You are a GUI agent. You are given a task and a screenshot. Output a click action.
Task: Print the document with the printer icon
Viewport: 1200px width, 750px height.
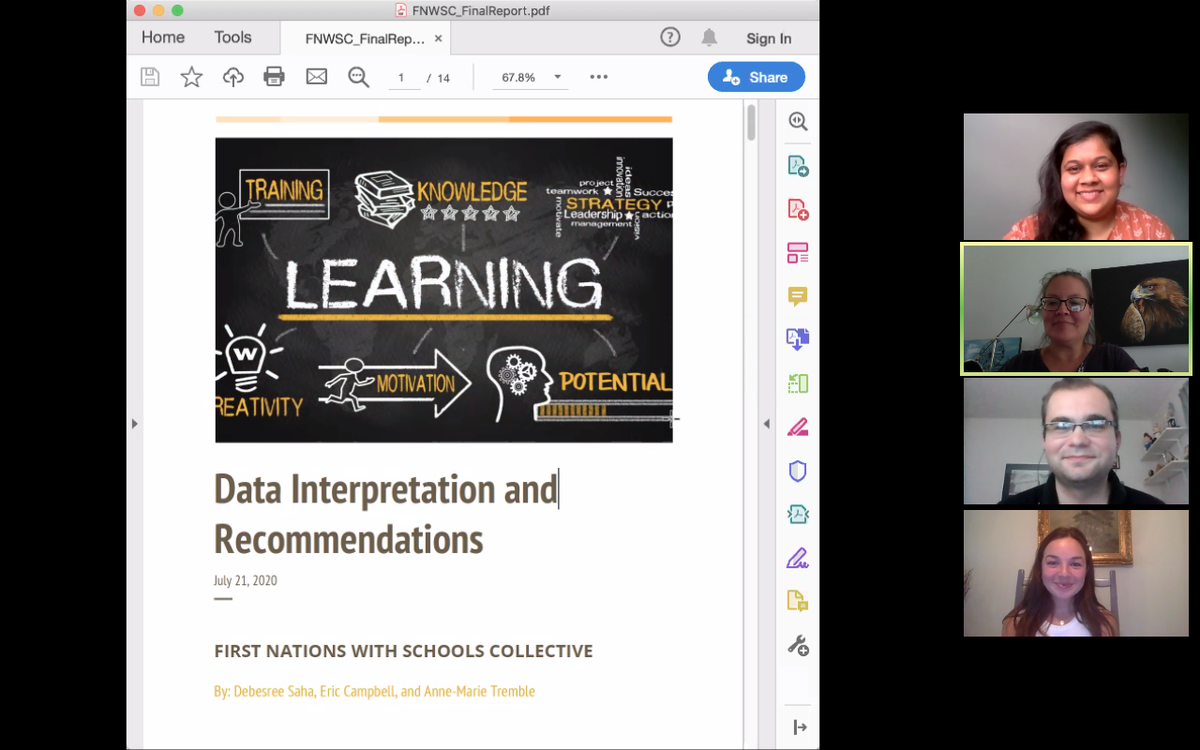[274, 77]
